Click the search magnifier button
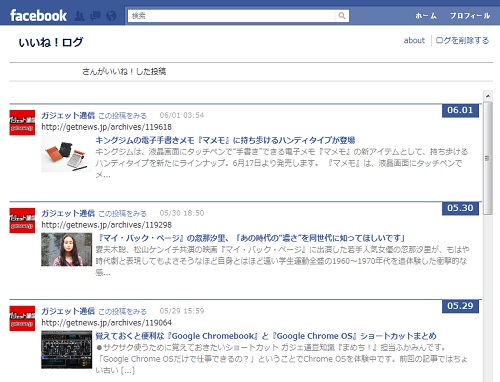 pyautogui.click(x=342, y=16)
